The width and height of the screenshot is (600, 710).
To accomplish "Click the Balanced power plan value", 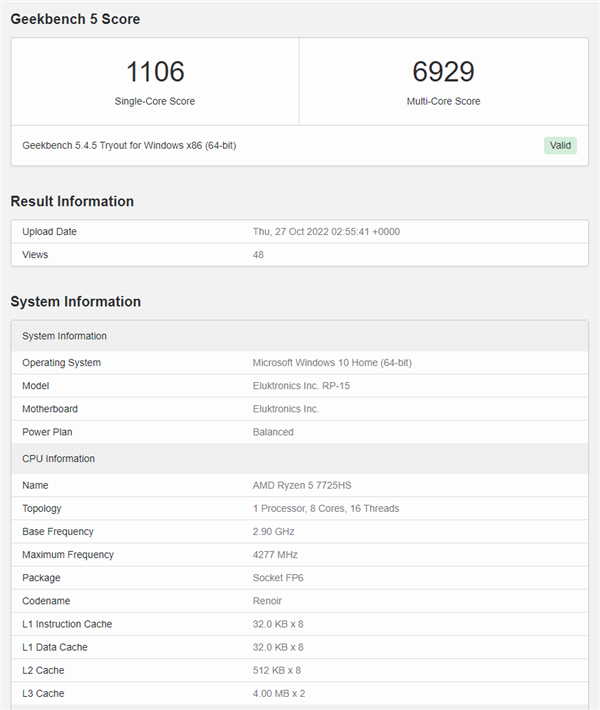I will (273, 432).
